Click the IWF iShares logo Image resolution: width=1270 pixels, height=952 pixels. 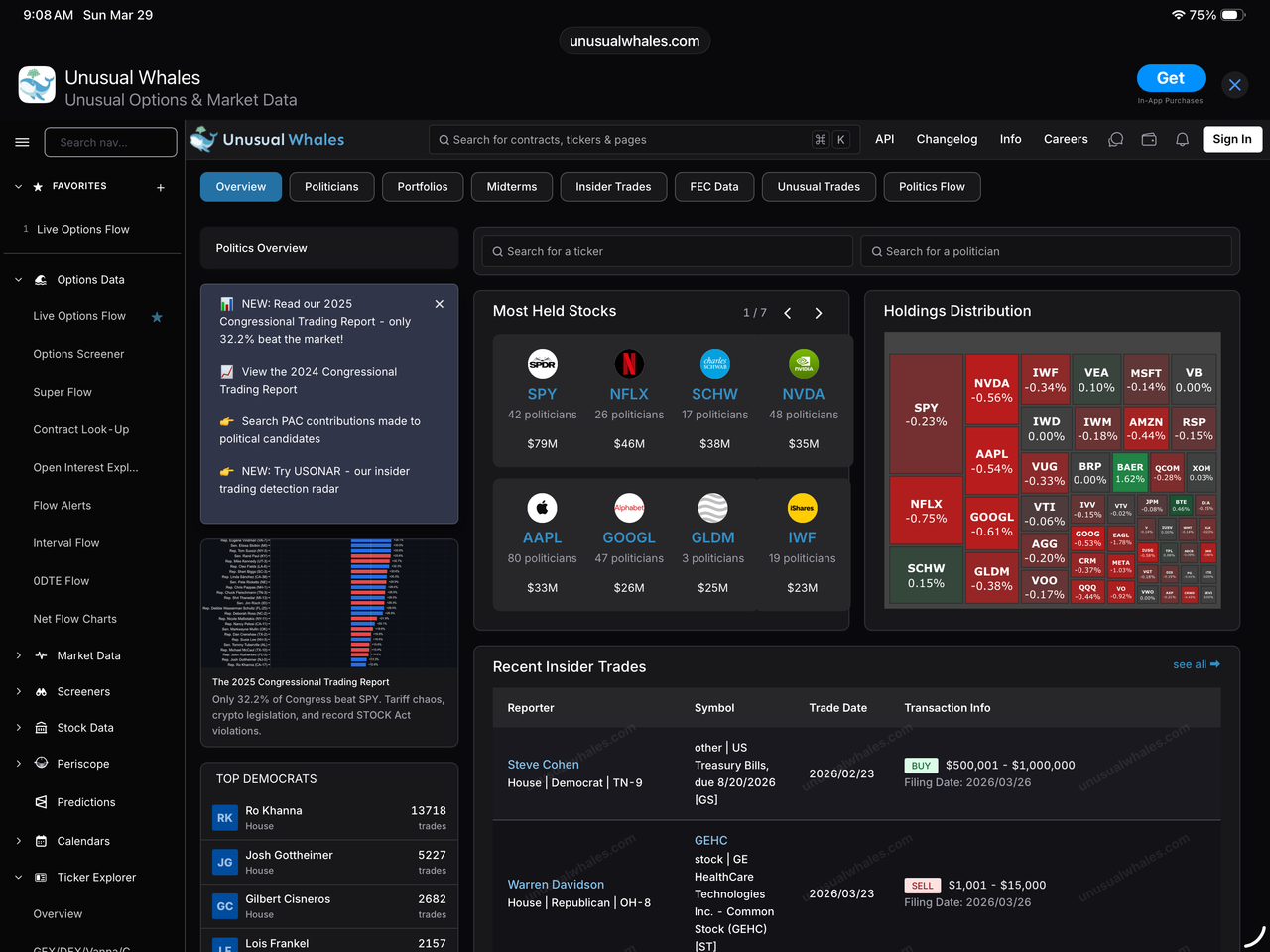click(x=802, y=508)
